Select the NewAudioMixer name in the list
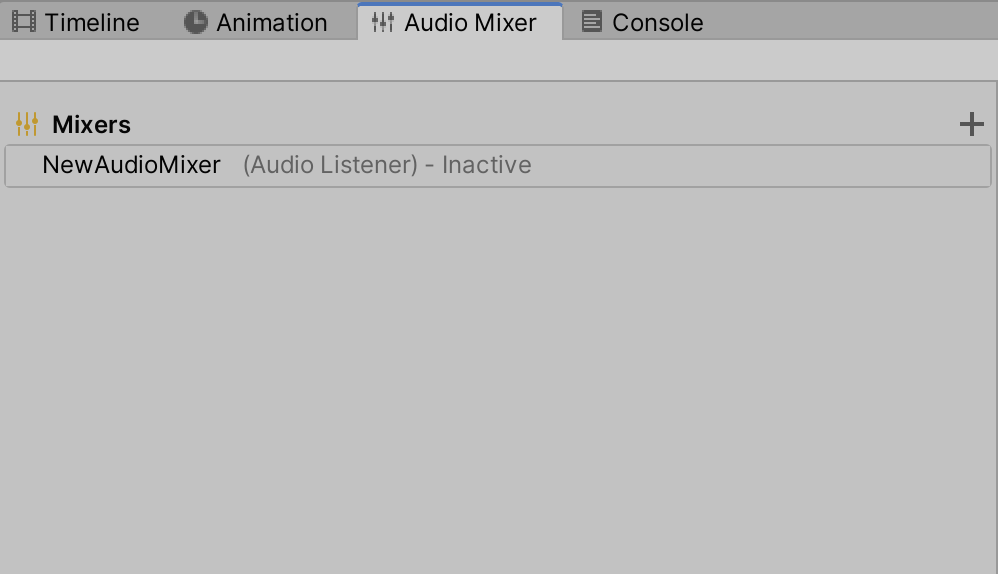This screenshot has height=574, width=998. (131, 165)
